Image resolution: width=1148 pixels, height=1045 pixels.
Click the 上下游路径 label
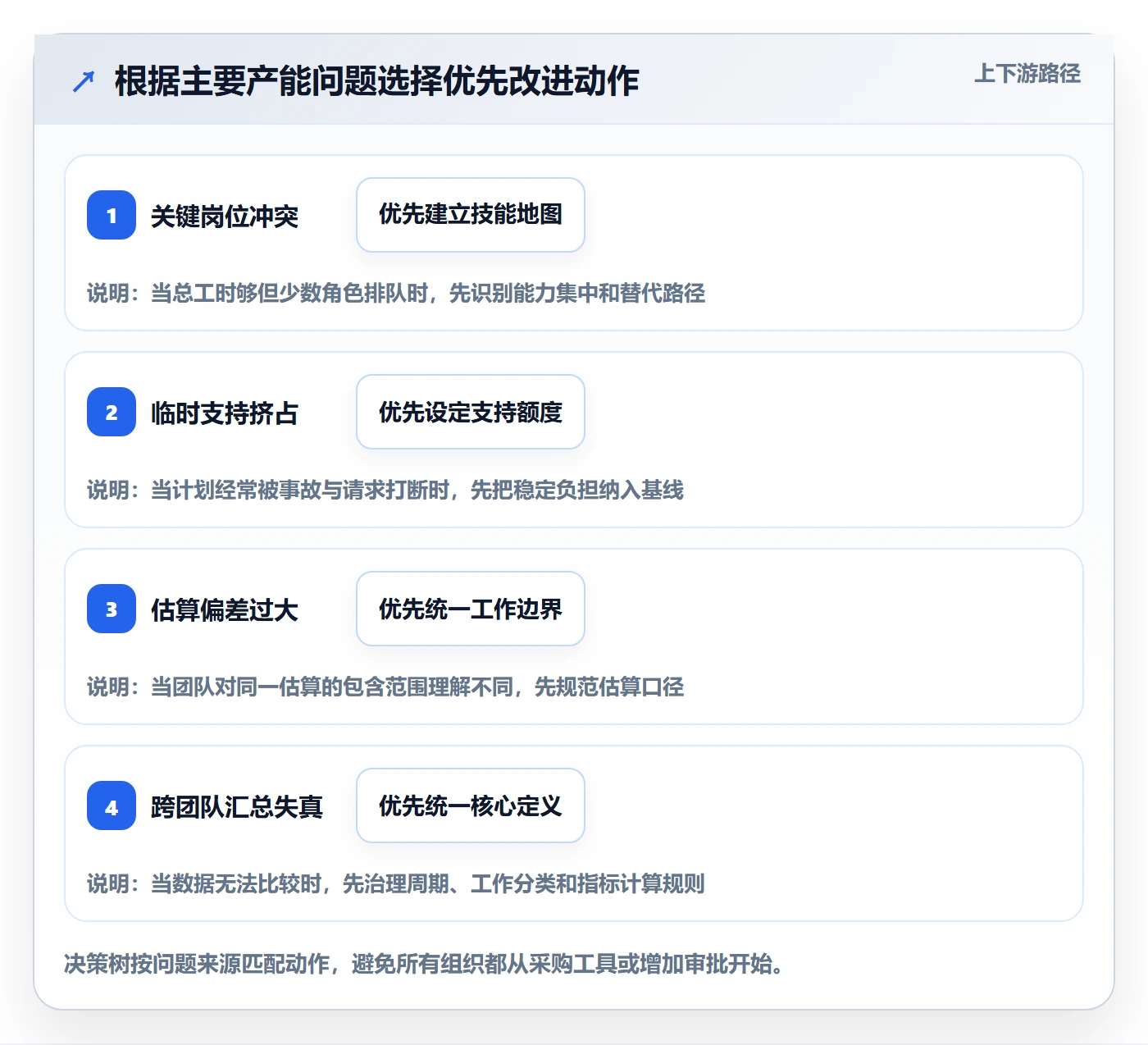[1027, 74]
